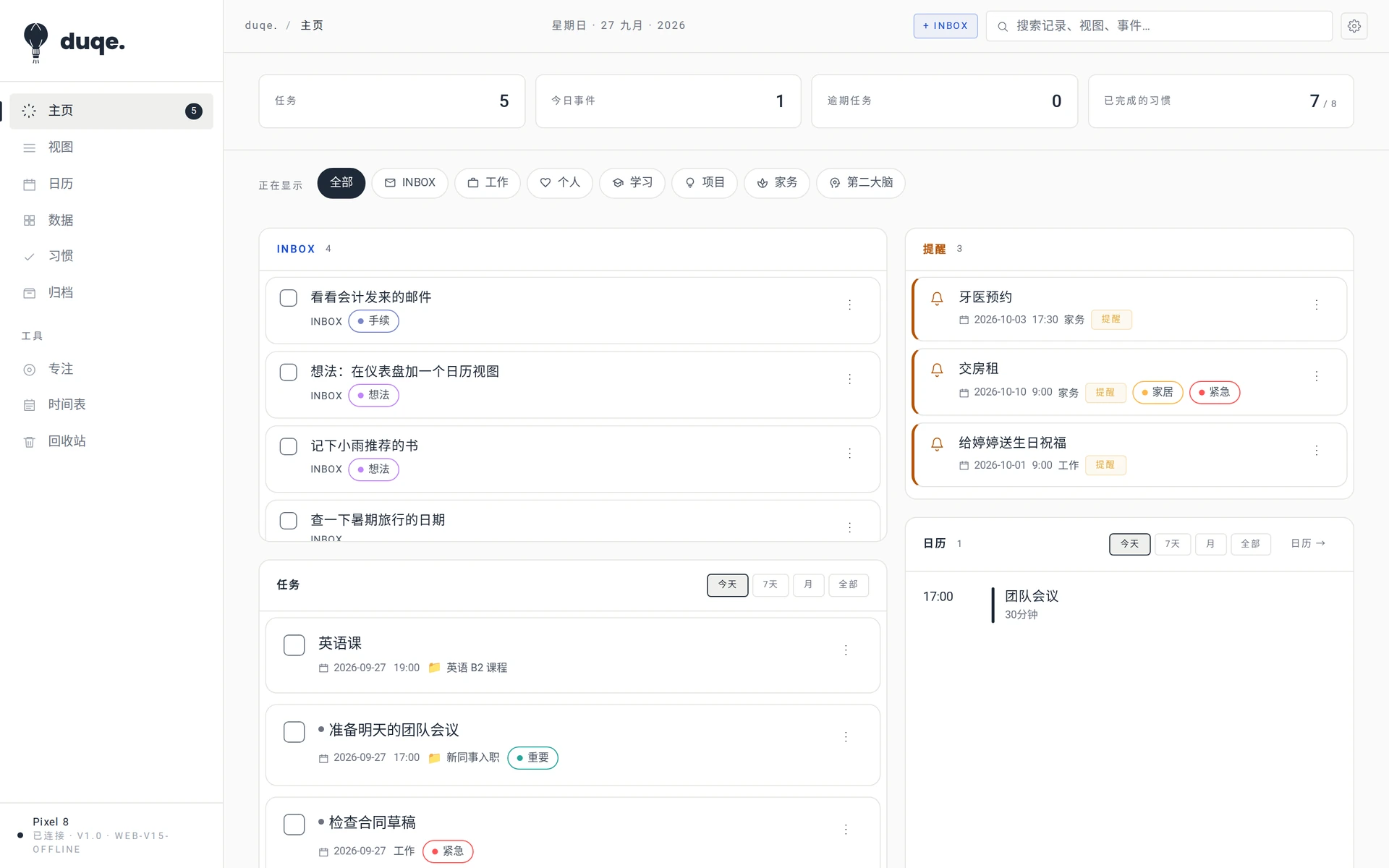The width and height of the screenshot is (1389, 868).
Task: Click the purple 手续 tag
Action: pyautogui.click(x=374, y=321)
